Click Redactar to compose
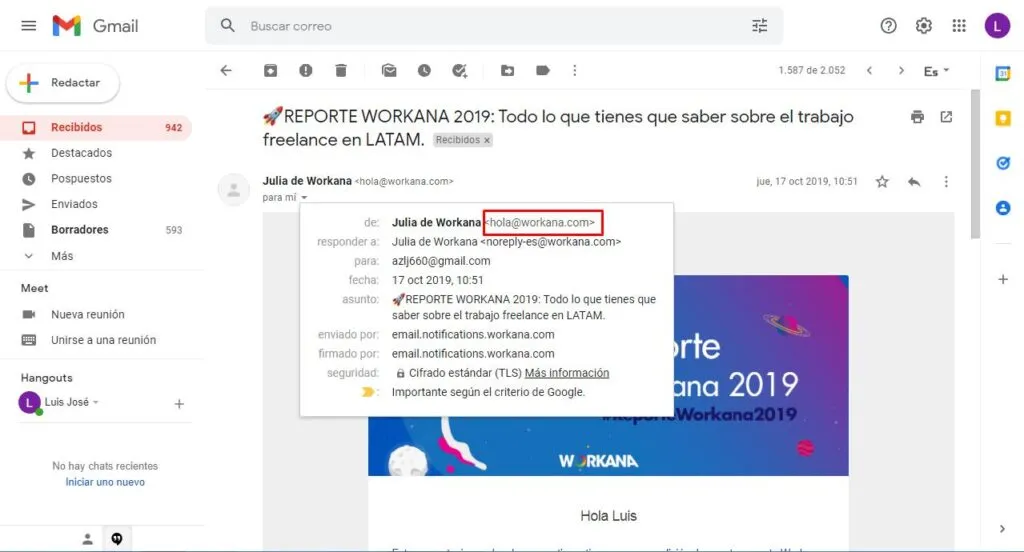 pyautogui.click(x=63, y=83)
